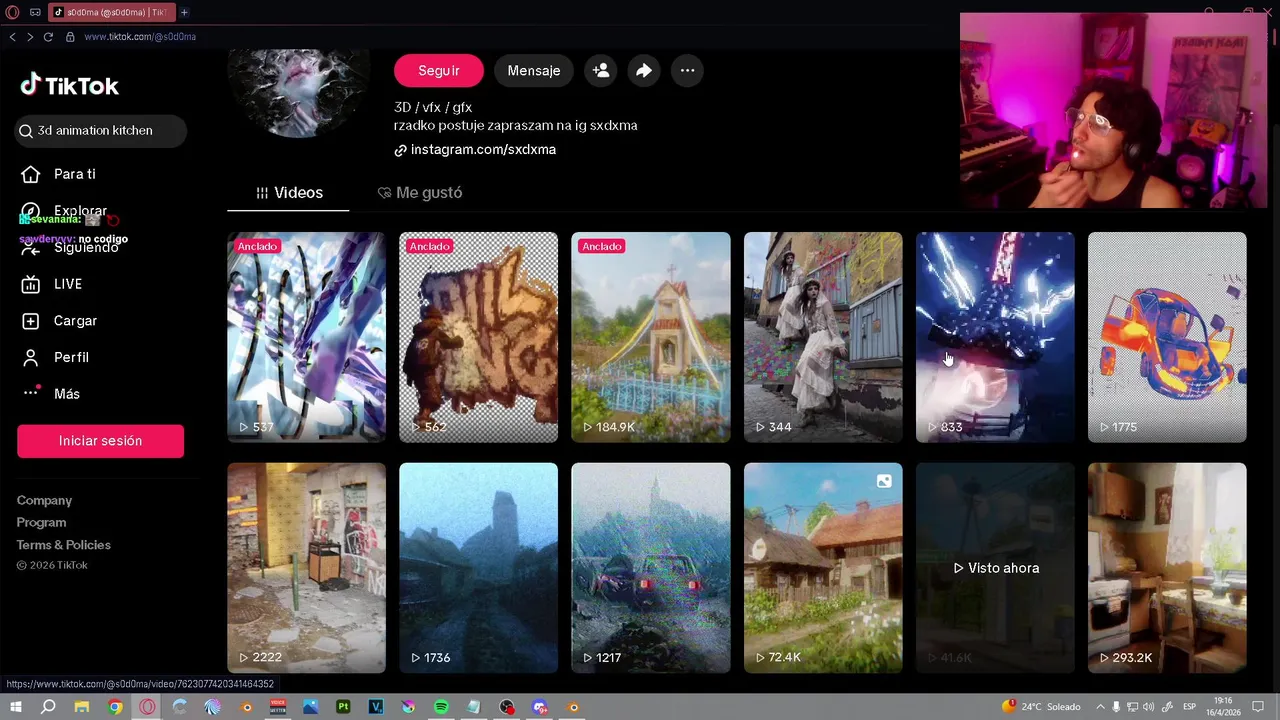This screenshot has height=720, width=1280.
Task: Open Spotify from taskbar
Action: click(441, 707)
